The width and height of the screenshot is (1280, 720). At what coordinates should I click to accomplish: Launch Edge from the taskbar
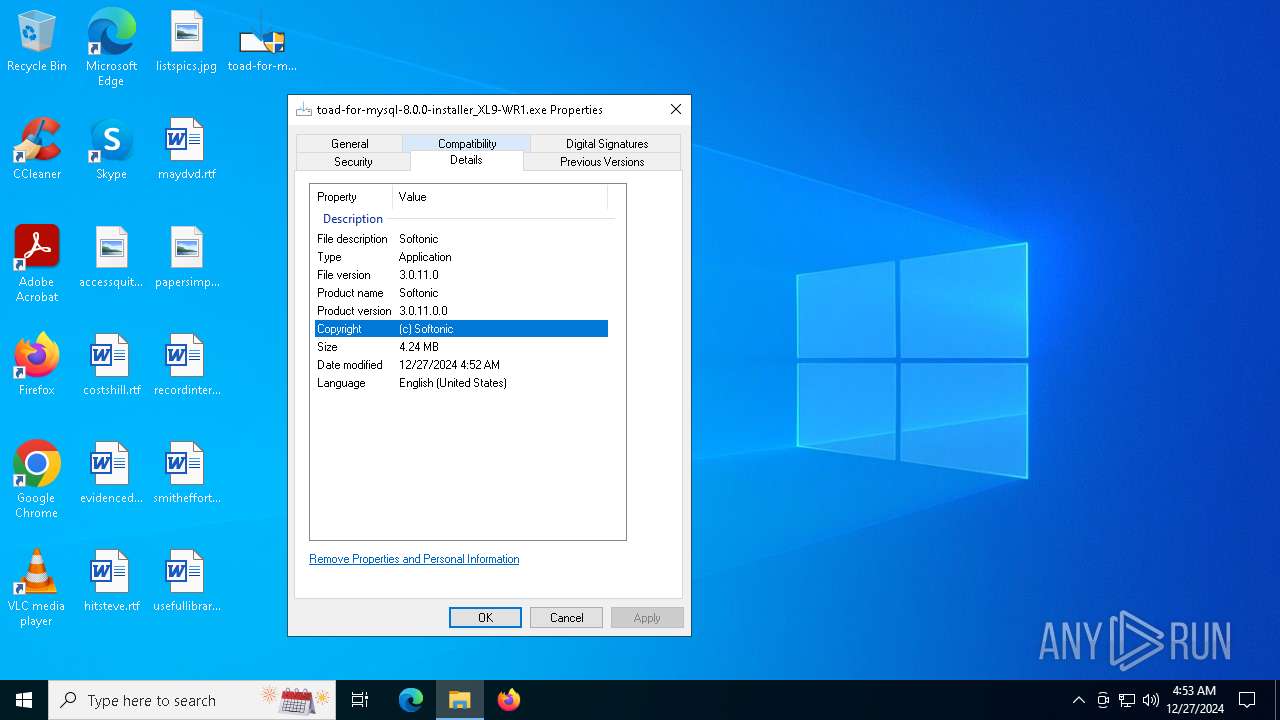click(411, 700)
